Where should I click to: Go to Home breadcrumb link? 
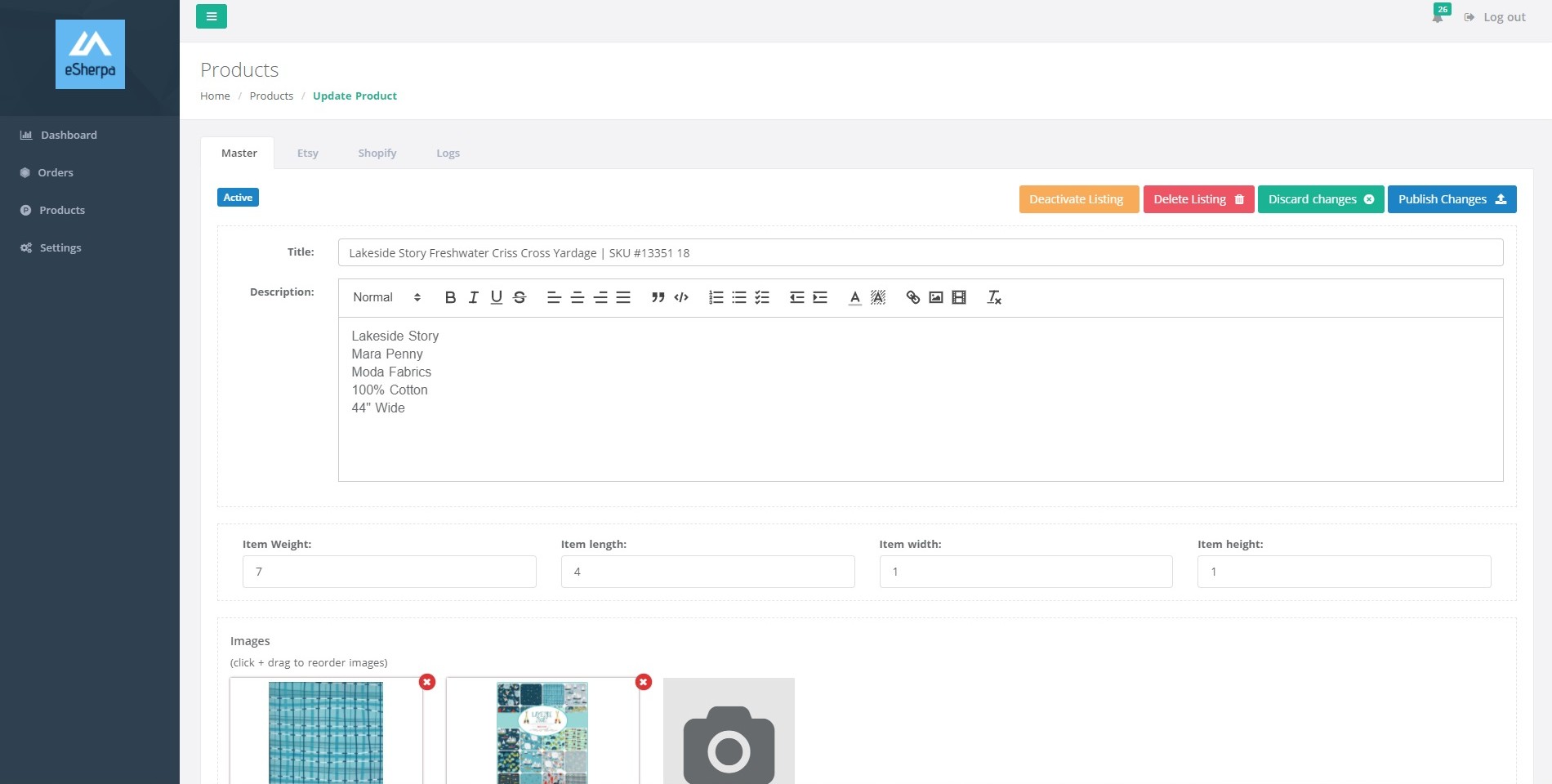[x=215, y=96]
